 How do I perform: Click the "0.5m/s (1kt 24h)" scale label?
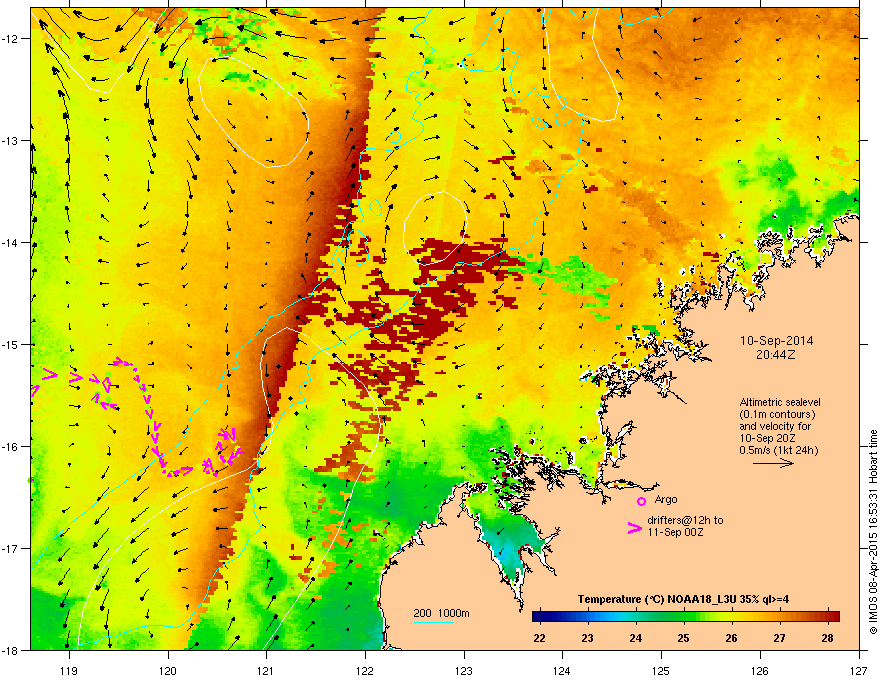click(778, 450)
